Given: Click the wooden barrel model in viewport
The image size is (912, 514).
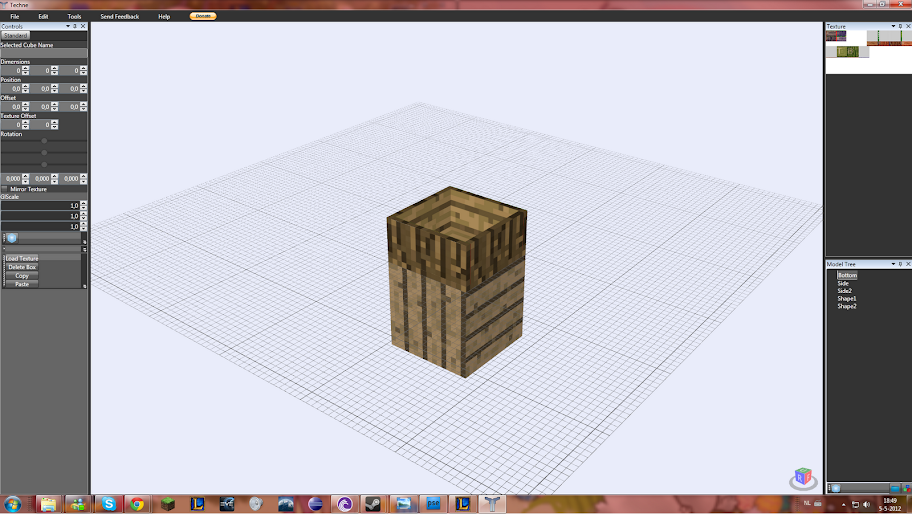Looking at the screenshot, I should (x=457, y=282).
